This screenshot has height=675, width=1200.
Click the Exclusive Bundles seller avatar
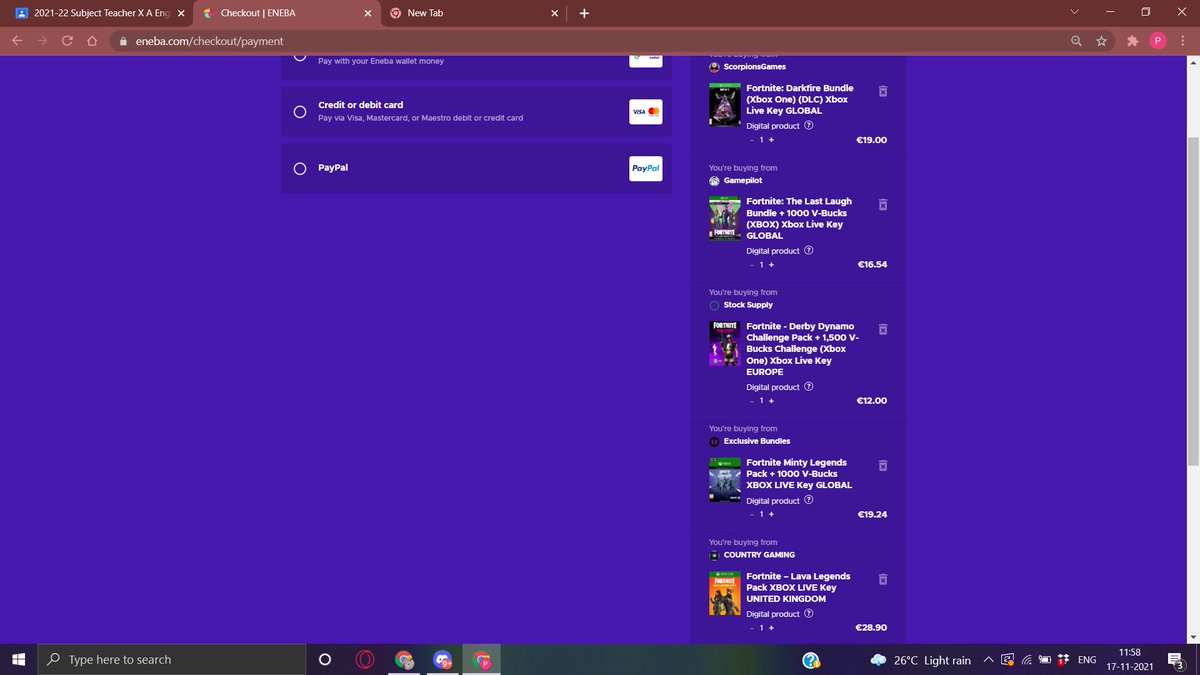[714, 441]
